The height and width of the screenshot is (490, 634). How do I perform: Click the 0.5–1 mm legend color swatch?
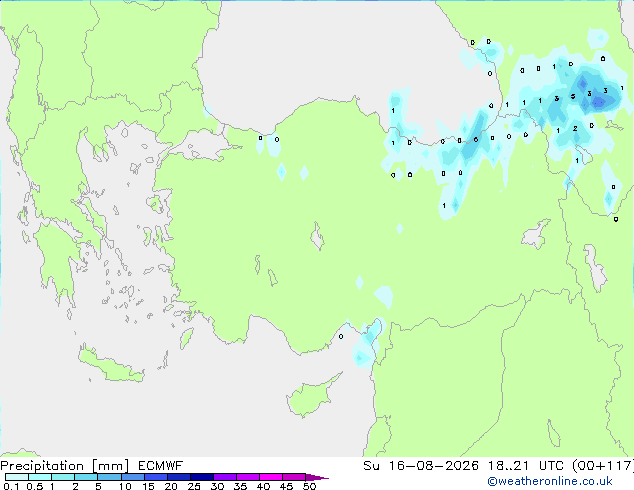[40, 477]
